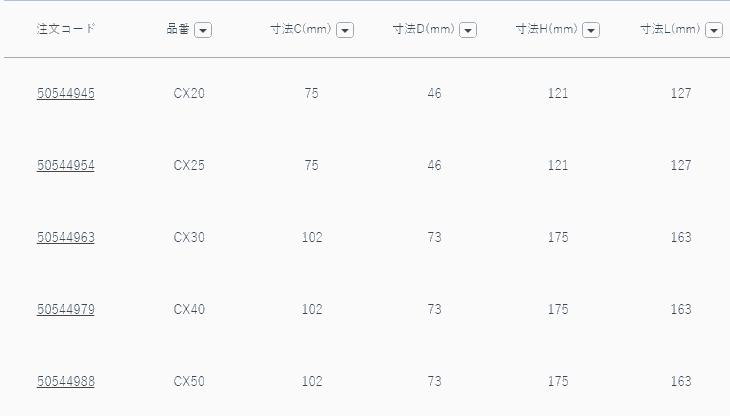730x416 pixels.
Task: Click order code link 50544963
Action: tap(66, 238)
